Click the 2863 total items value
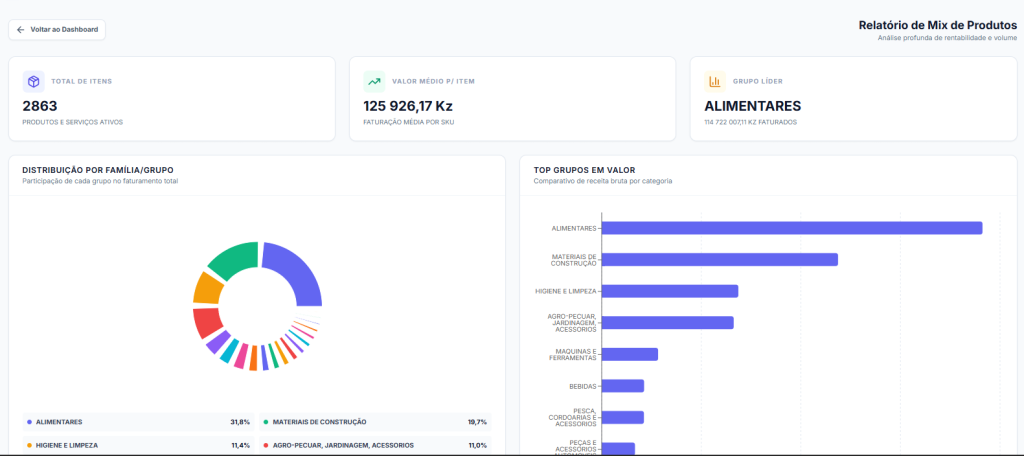This screenshot has height=456, width=1024. [x=40, y=106]
